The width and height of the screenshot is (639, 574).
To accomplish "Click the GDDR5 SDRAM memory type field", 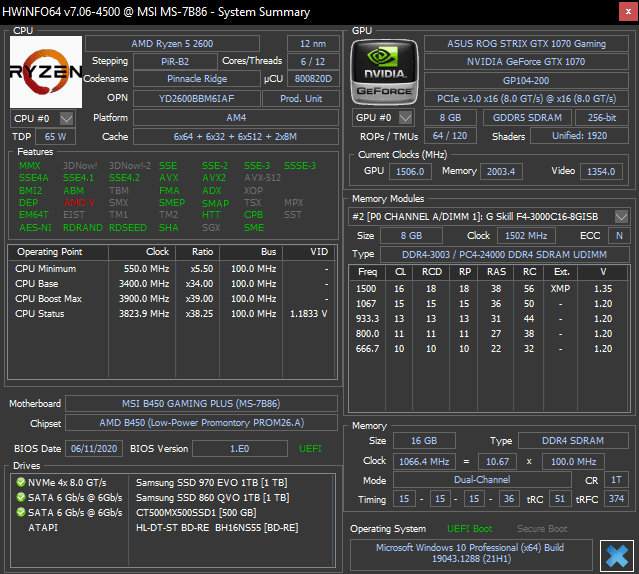I will tap(527, 118).
